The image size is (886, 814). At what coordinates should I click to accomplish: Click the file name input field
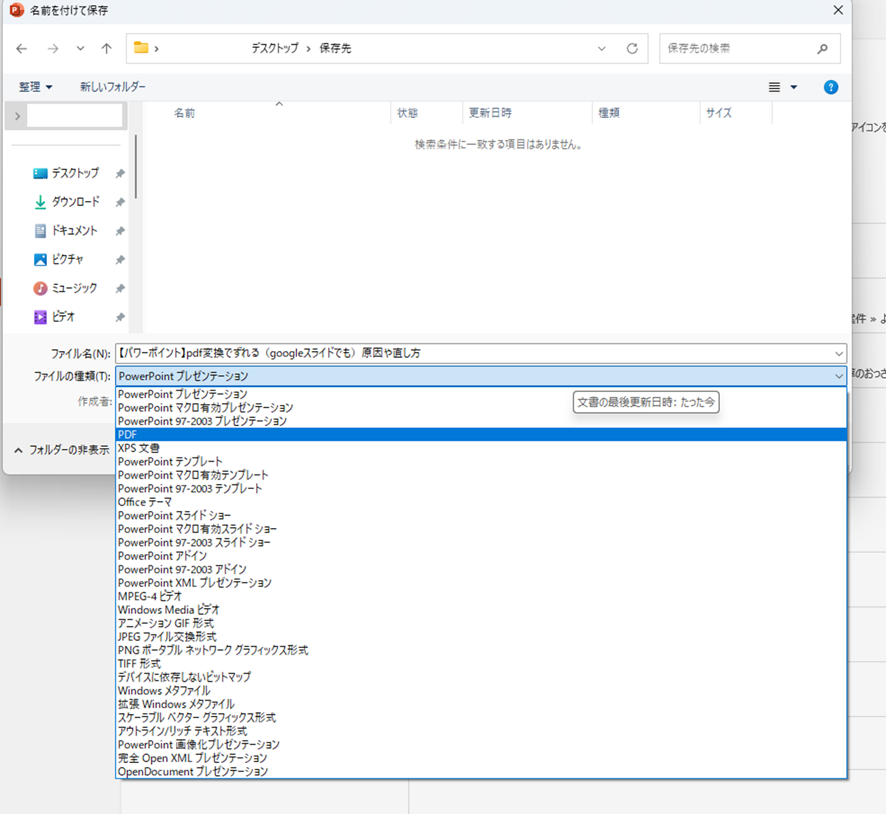pyautogui.click(x=470, y=353)
